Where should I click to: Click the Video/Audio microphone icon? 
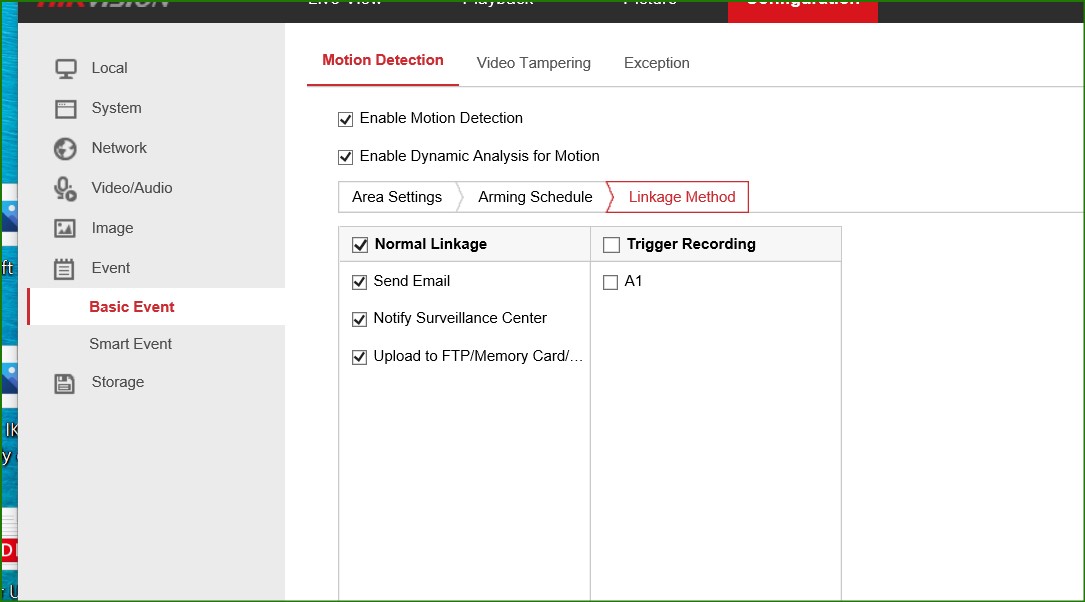pos(65,189)
